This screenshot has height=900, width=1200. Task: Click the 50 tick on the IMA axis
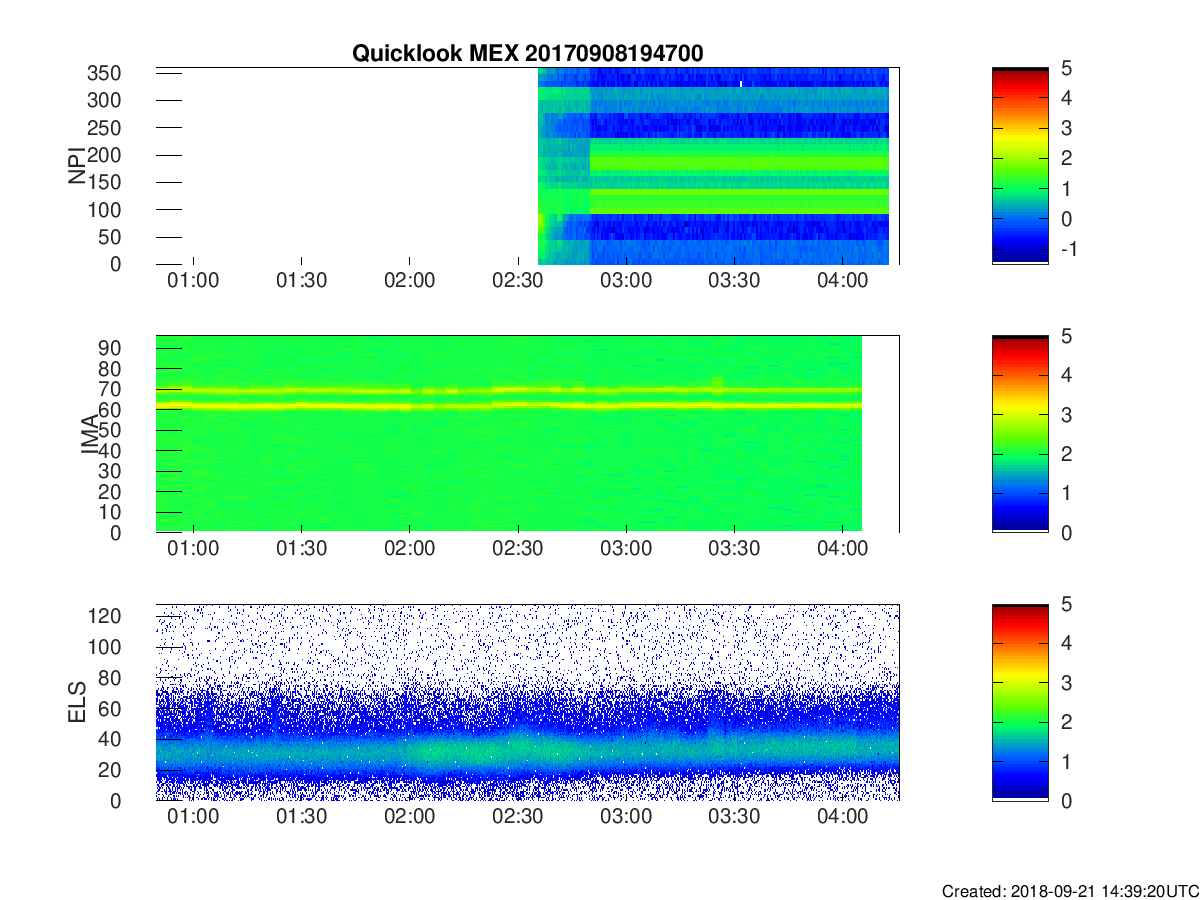pyautogui.click(x=110, y=430)
